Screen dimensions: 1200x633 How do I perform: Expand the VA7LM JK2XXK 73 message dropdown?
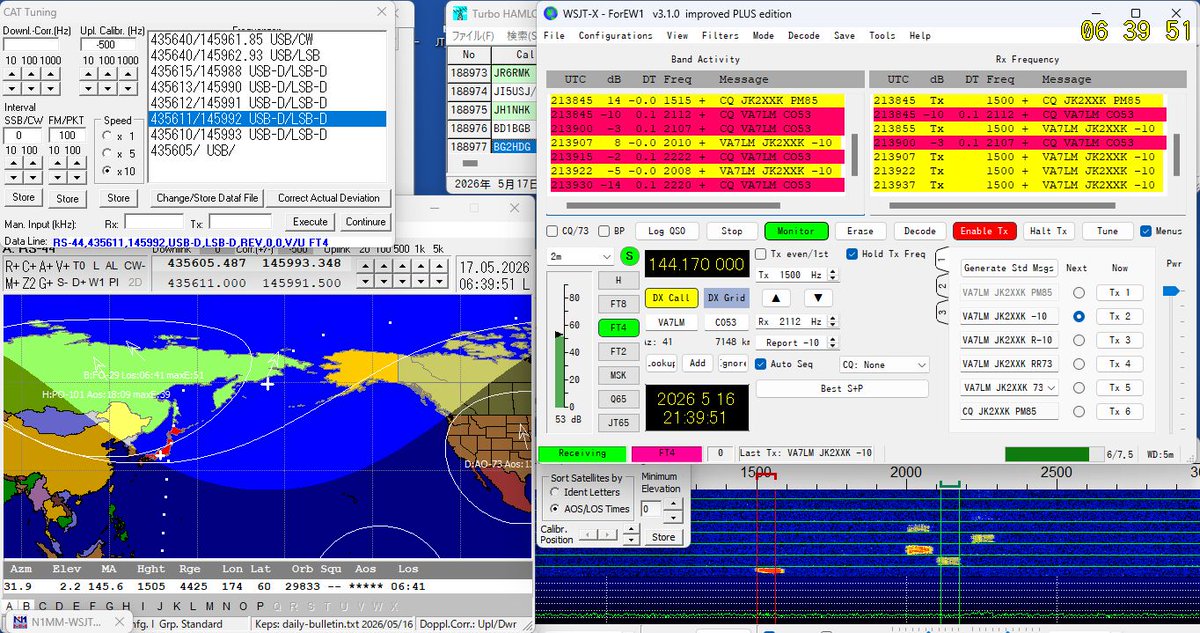click(x=1052, y=388)
